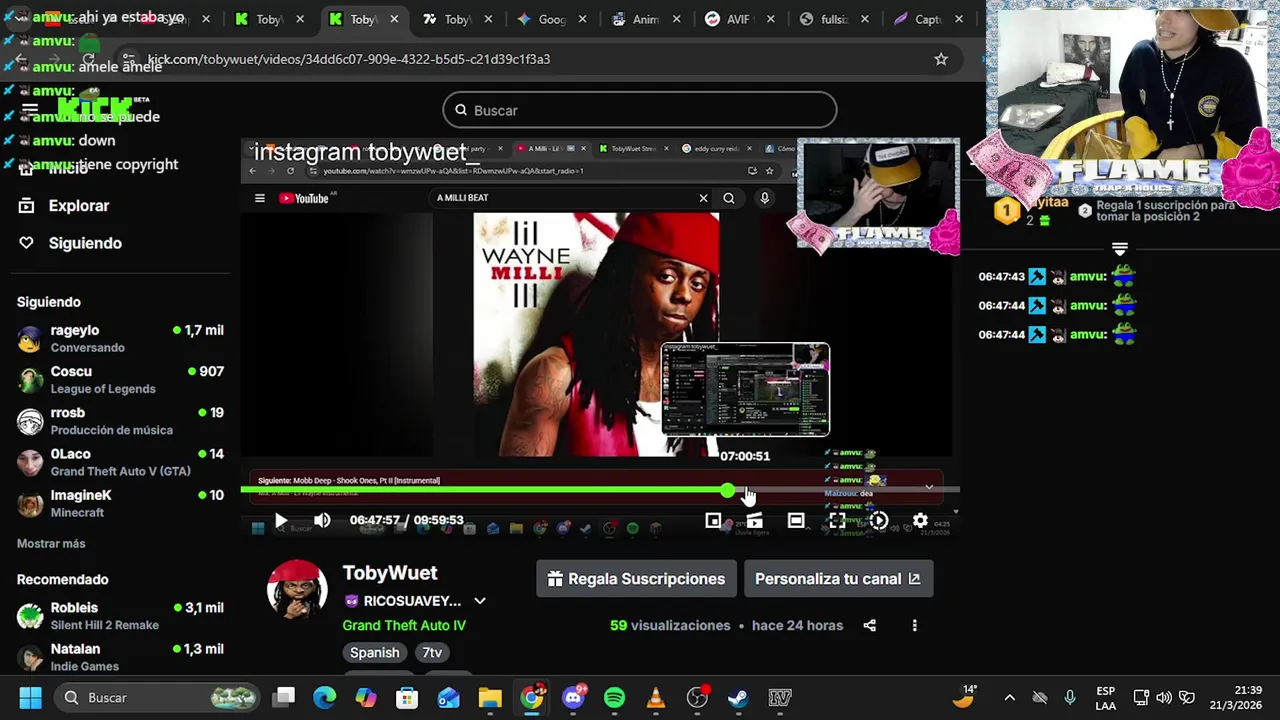The height and width of the screenshot is (720, 1280).
Task: Open OBS Studio from taskbar
Action: (697, 697)
